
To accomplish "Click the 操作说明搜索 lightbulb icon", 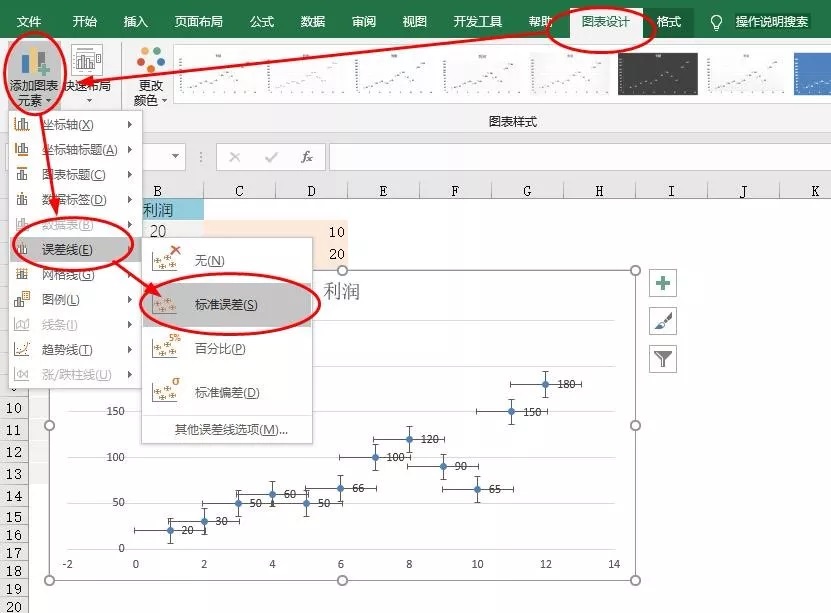I will point(716,22).
